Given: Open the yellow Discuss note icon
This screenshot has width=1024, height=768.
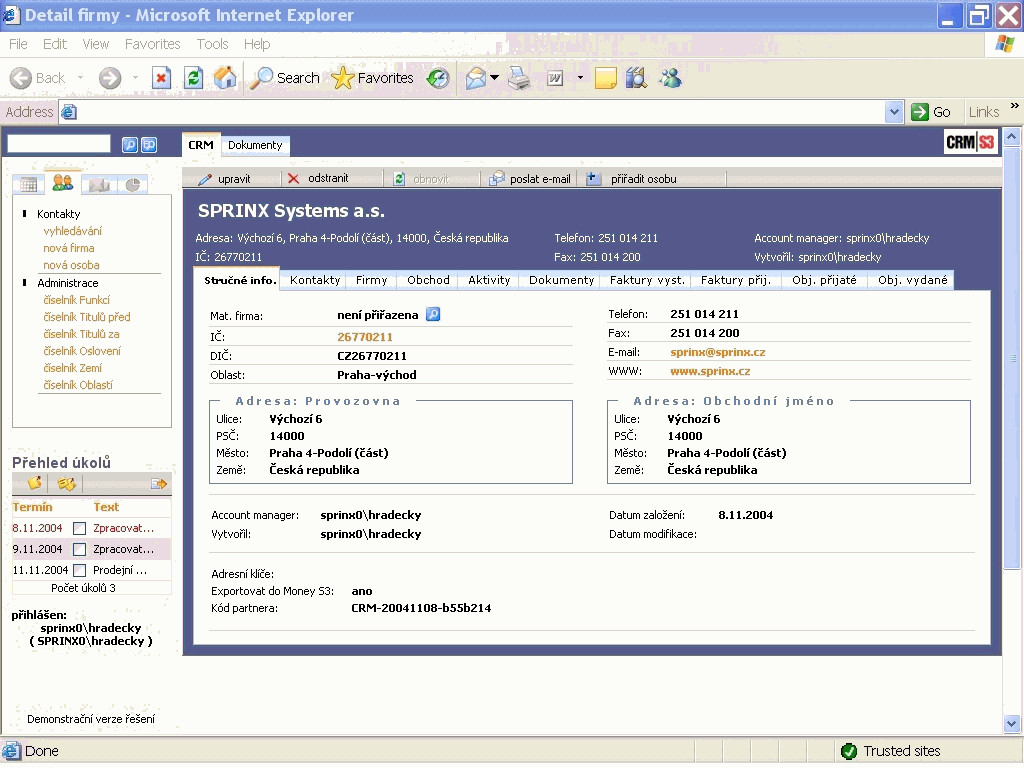Looking at the screenshot, I should click(605, 78).
